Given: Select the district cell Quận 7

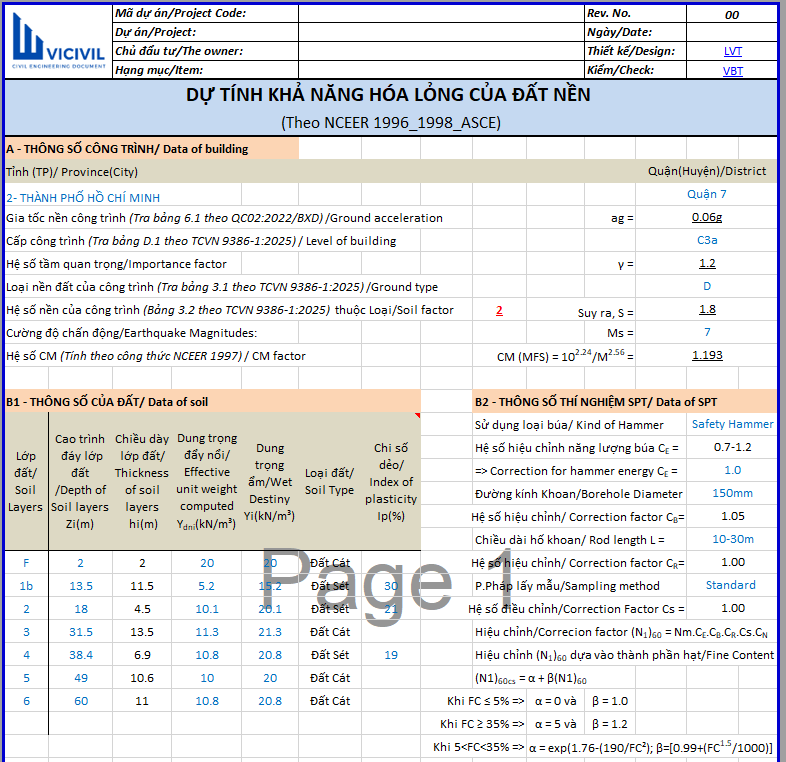Looking at the screenshot, I should (x=706, y=194).
